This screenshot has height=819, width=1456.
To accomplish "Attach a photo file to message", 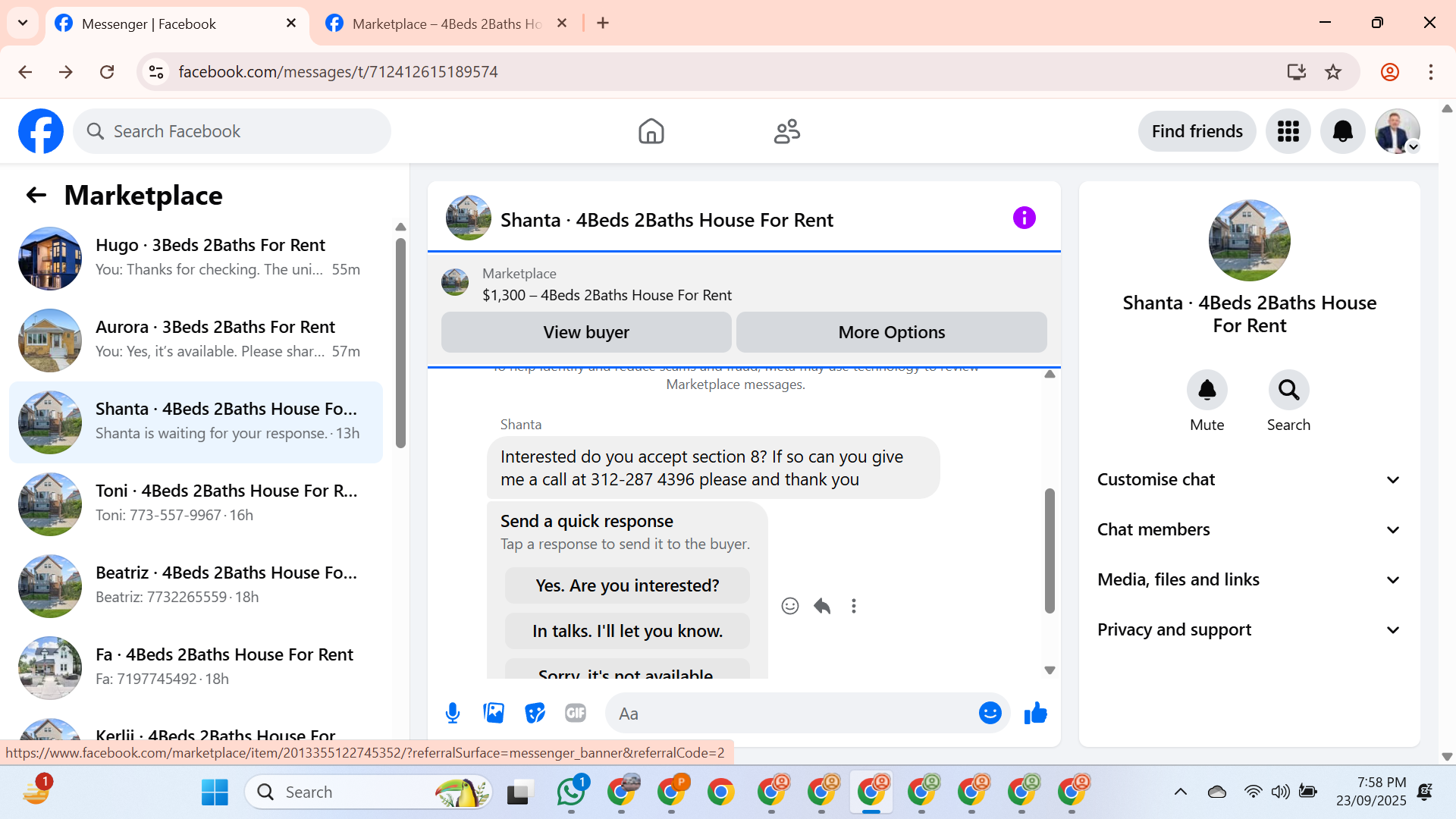I will [494, 713].
